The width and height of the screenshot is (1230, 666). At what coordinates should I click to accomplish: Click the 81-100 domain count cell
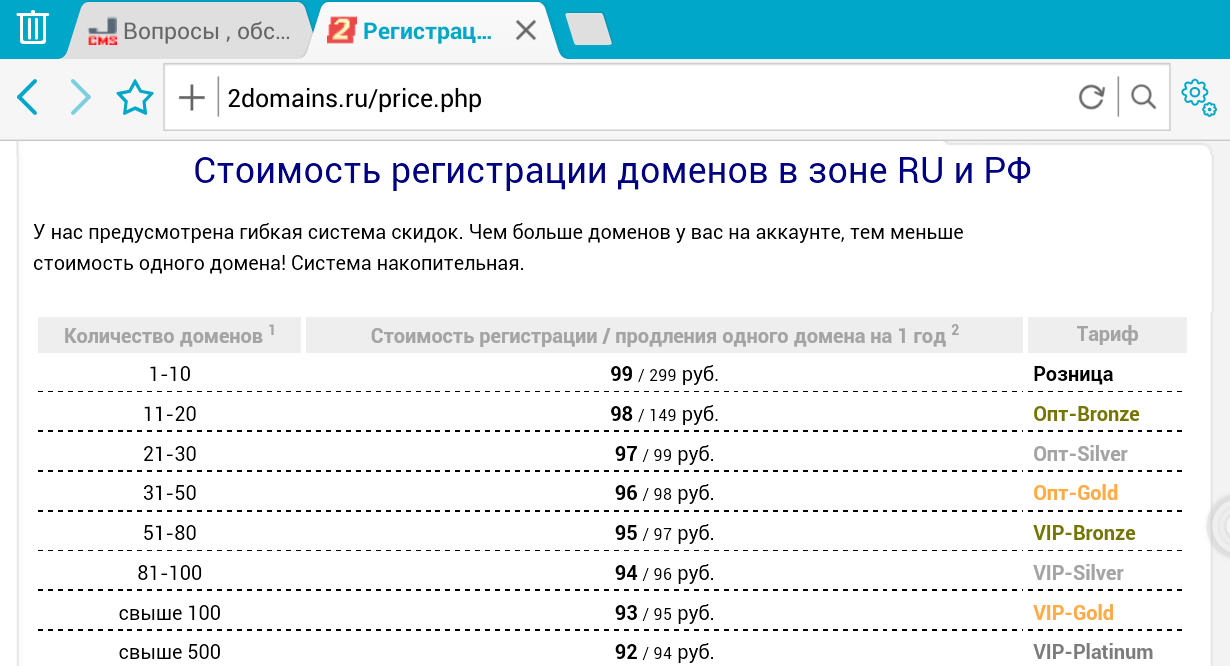170,573
